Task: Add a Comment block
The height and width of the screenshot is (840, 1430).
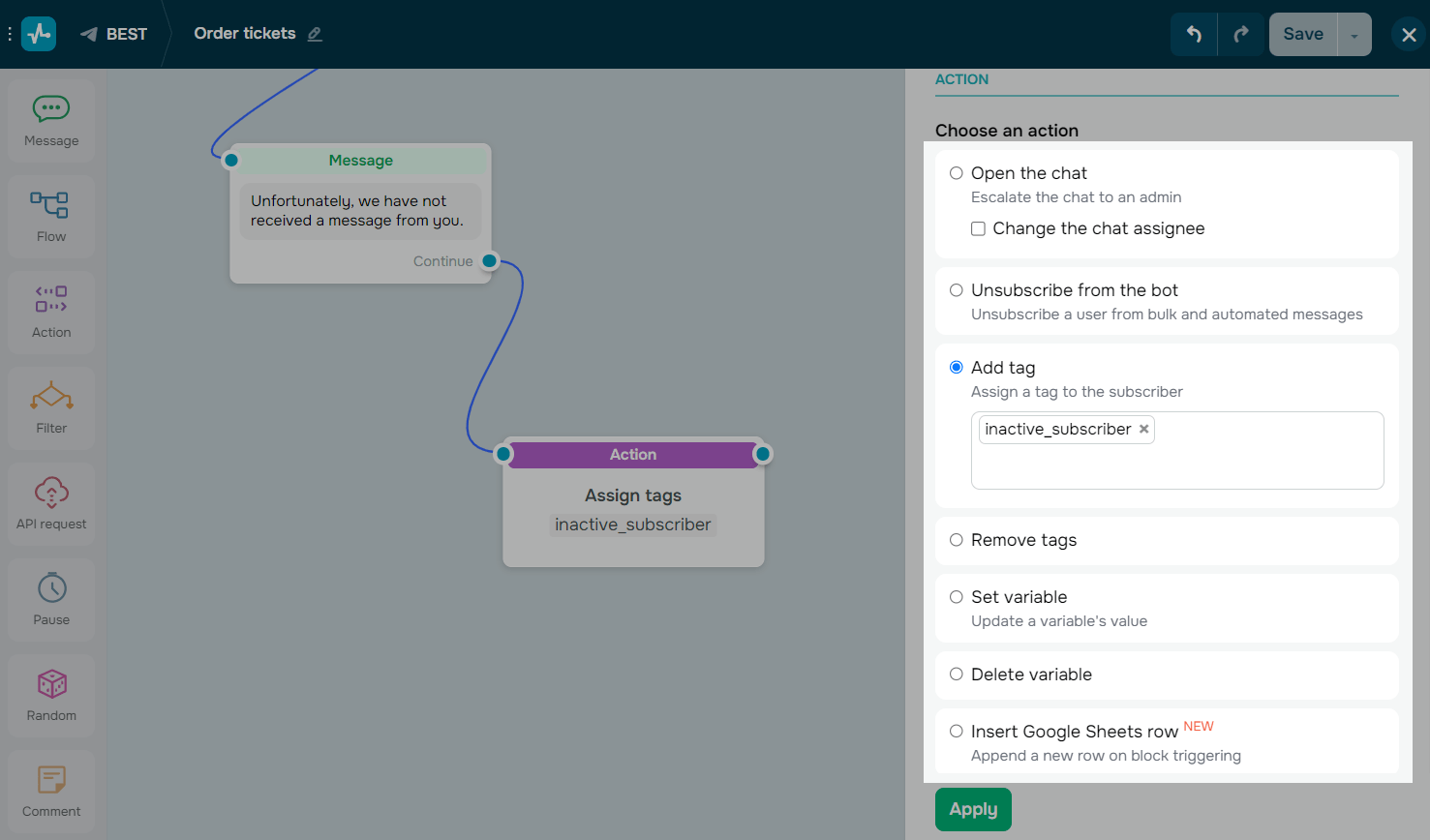Action: (x=51, y=791)
